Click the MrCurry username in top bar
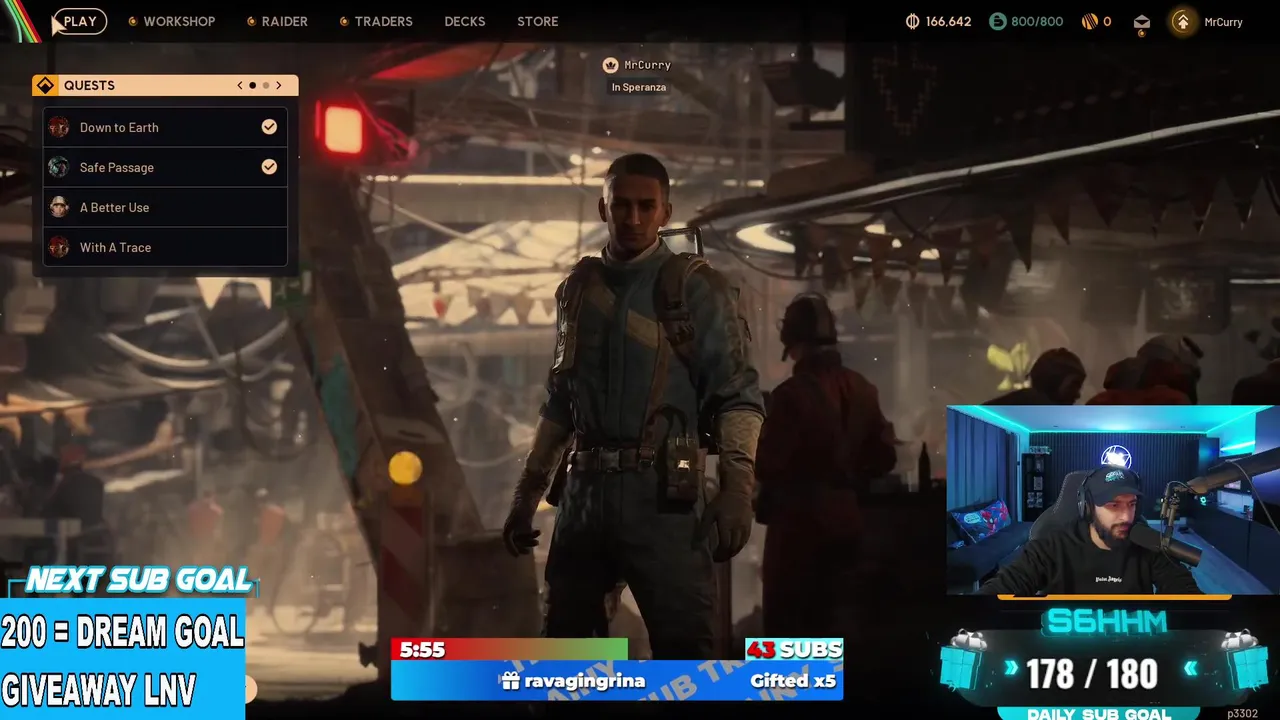Screen dimensions: 1280x720 coord(1223,21)
